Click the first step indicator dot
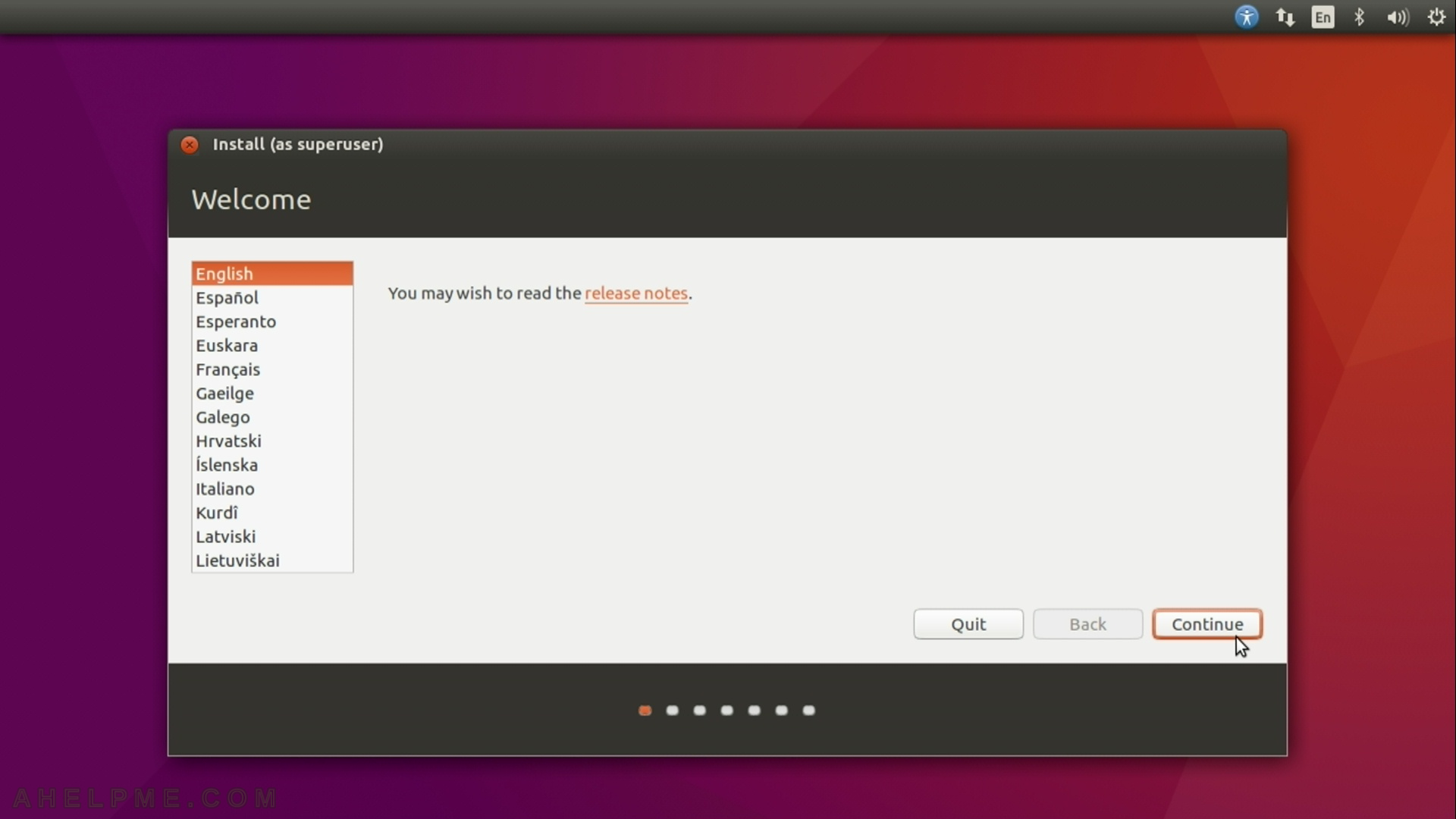The width and height of the screenshot is (1456, 819). 644,709
